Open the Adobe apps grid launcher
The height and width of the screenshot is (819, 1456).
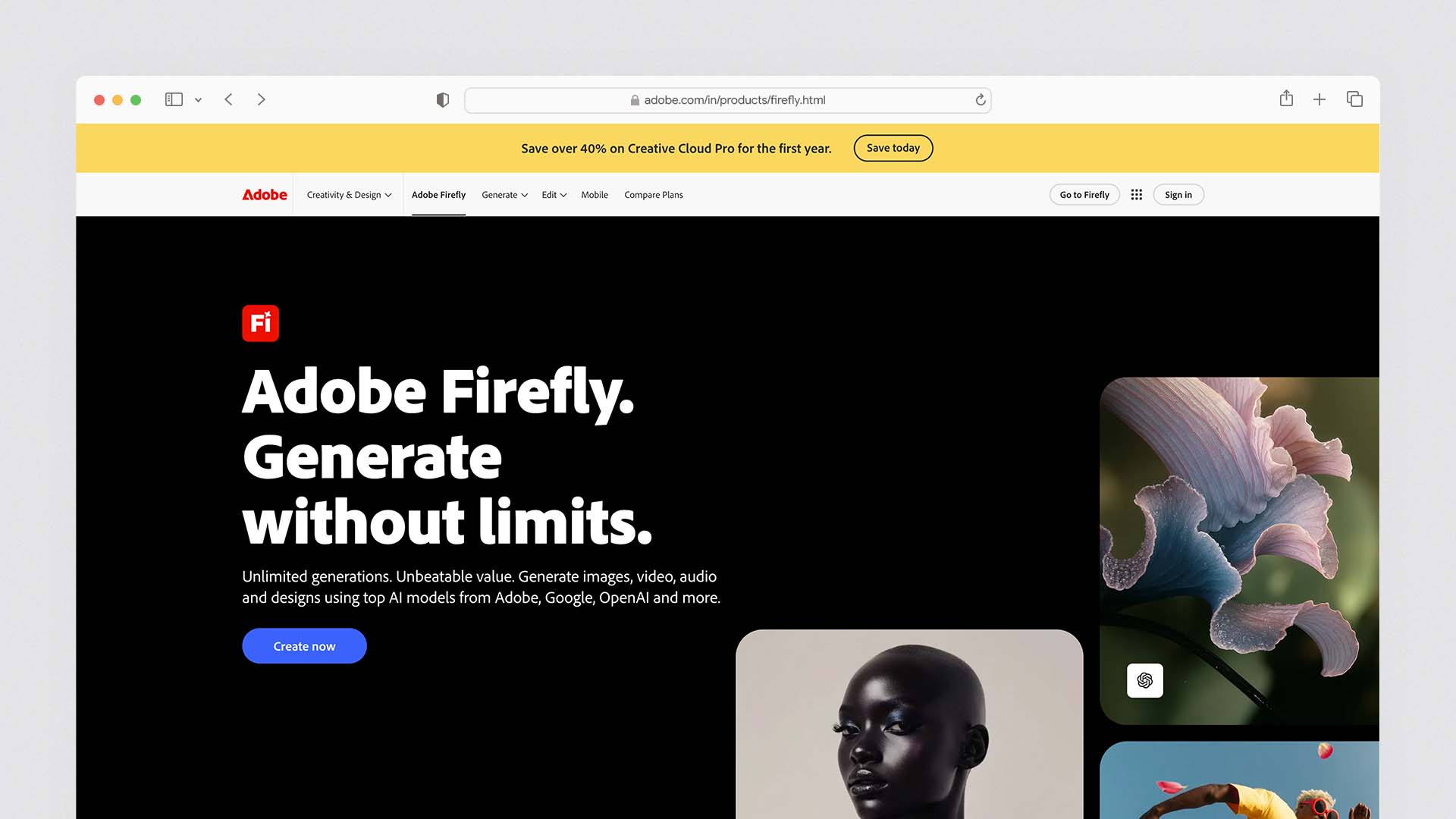tap(1136, 194)
